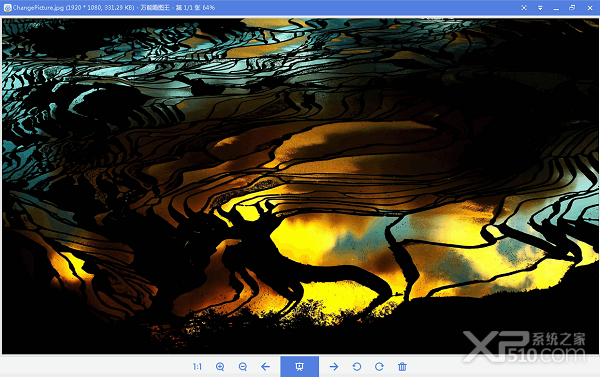Click the ChangePicture.jpg title text
This screenshot has width=600, height=377.
(x=38, y=8)
